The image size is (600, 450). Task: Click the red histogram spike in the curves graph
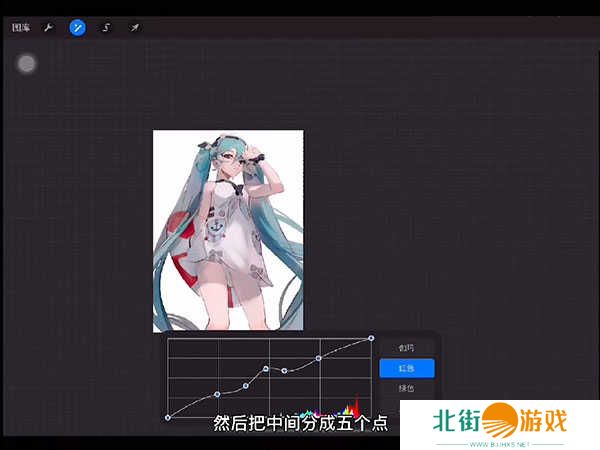tap(355, 407)
